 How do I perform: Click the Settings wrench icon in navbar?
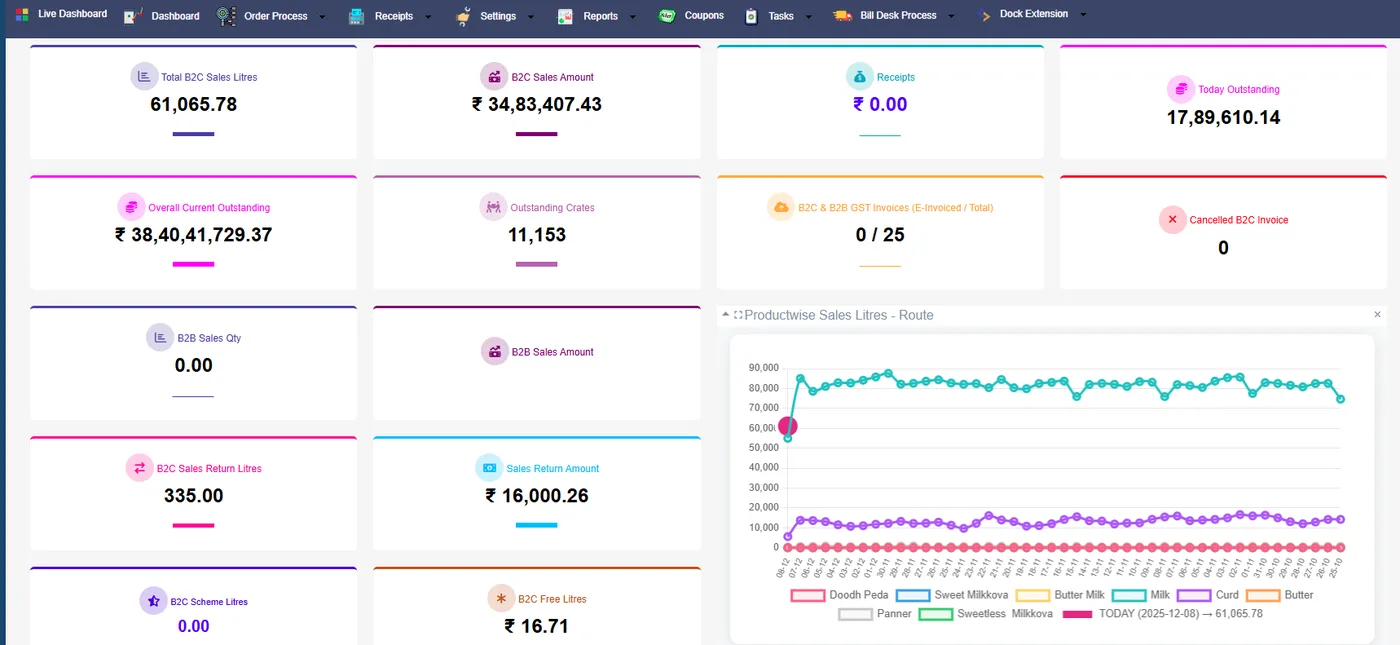tap(463, 16)
